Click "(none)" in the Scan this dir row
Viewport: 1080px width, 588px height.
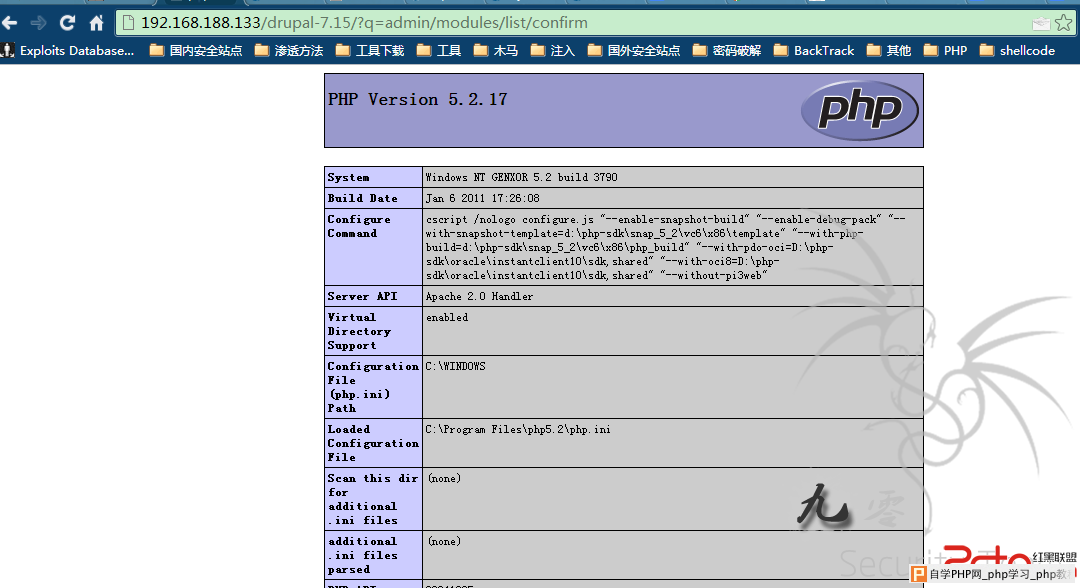[444, 479]
